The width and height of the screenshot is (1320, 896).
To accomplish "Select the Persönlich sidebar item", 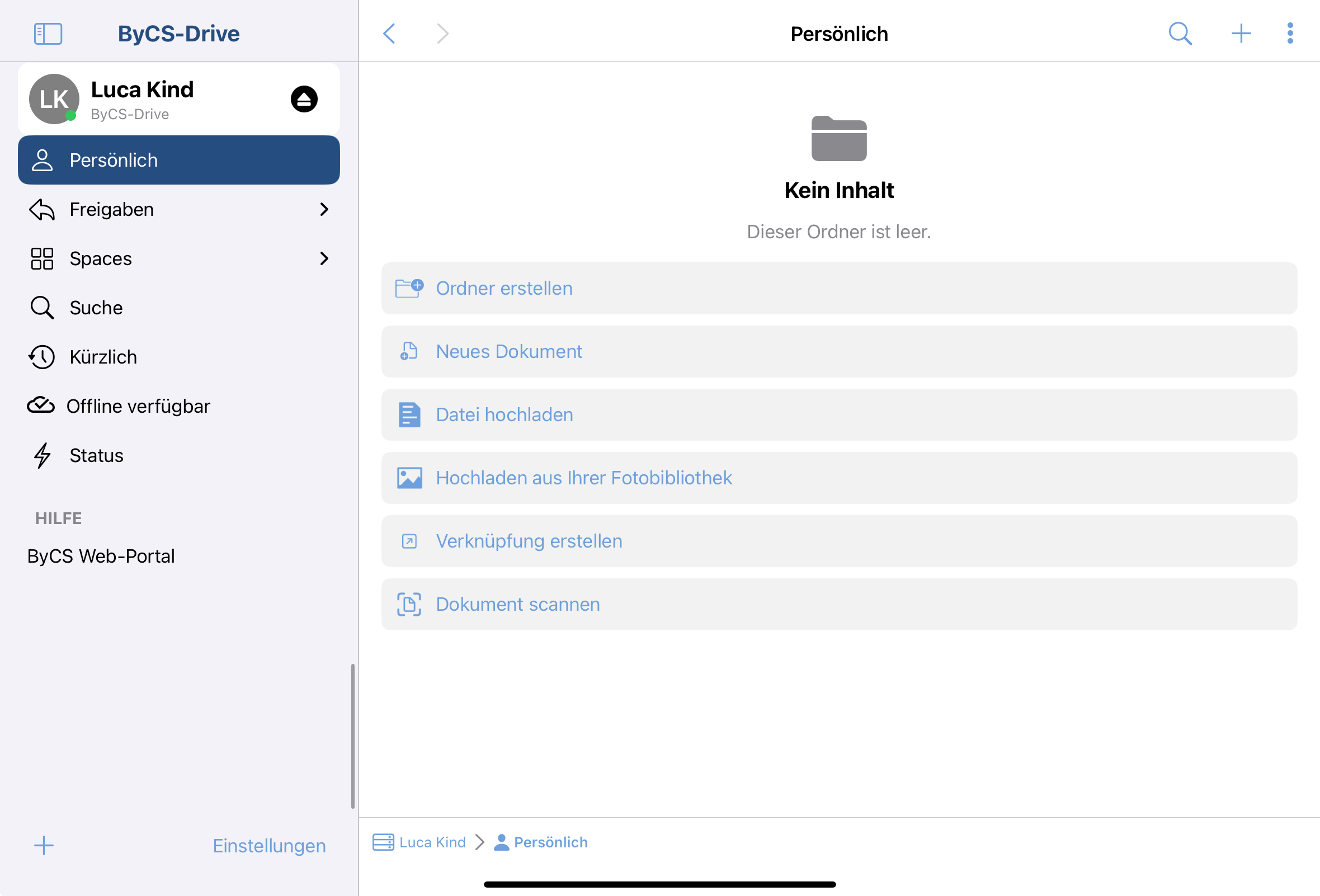I will click(178, 160).
